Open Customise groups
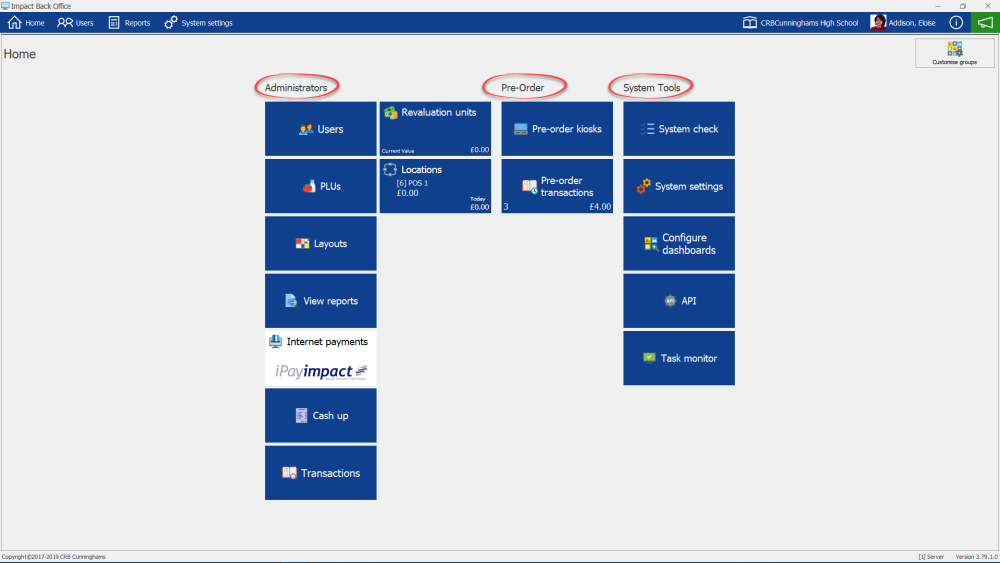1000x563 pixels. (x=955, y=53)
